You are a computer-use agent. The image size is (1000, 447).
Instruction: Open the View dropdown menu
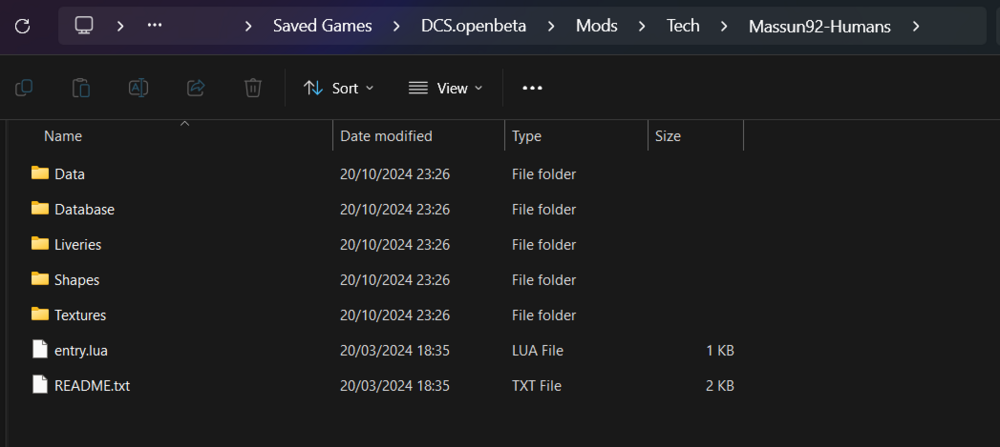[x=446, y=88]
